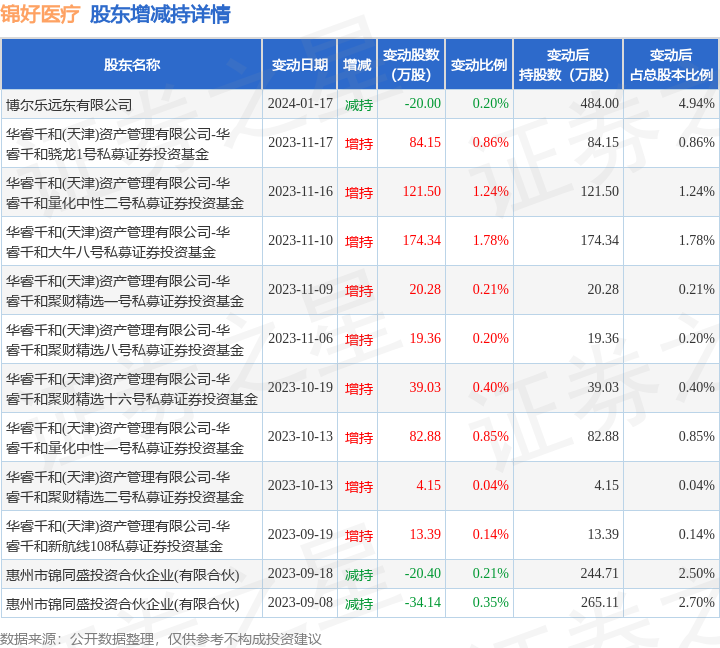Click date 2024-01-17
The image size is (720, 648).
point(300,104)
